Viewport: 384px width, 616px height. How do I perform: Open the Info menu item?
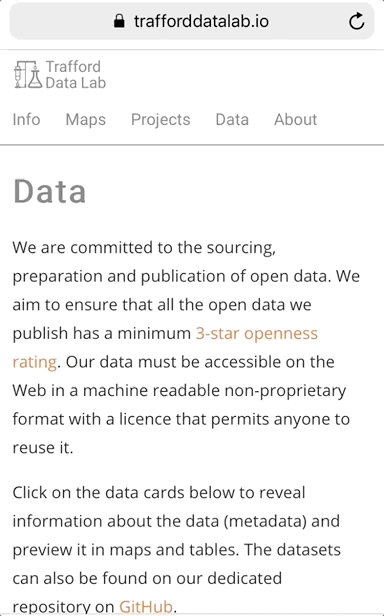pos(26,119)
